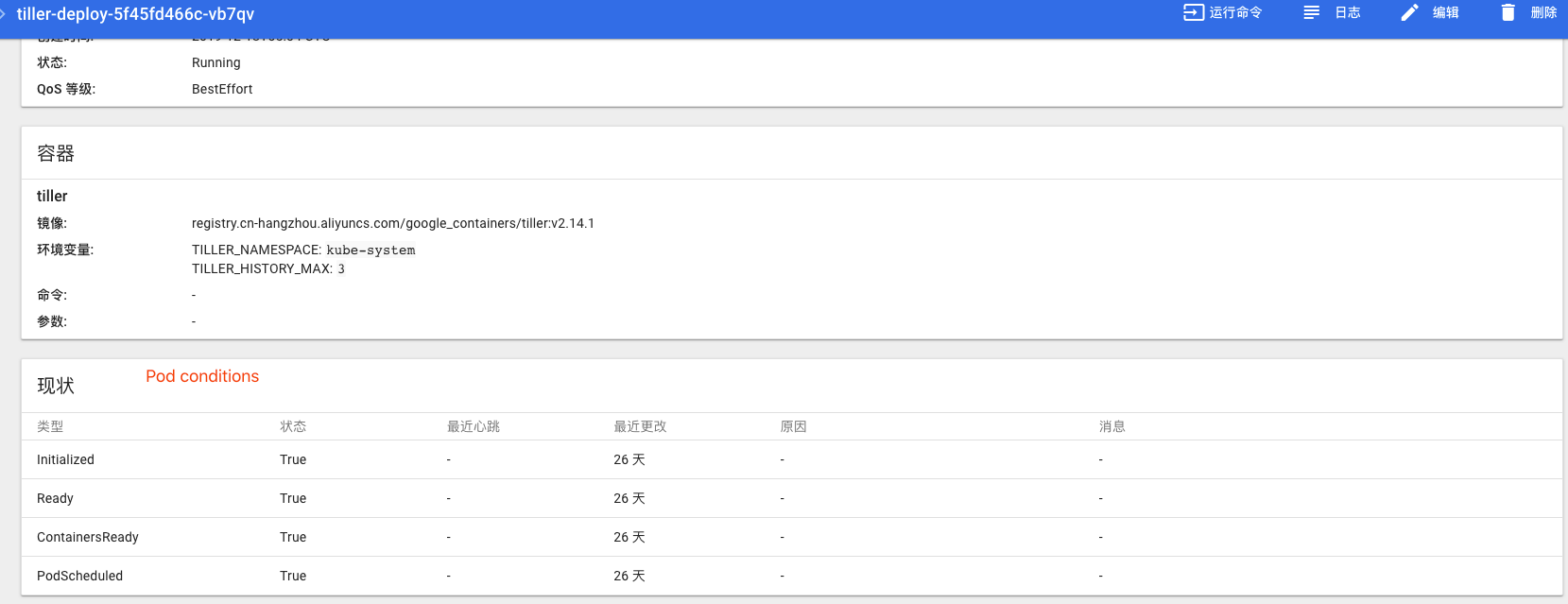
Task: Click the 现状 section heading
Action: tap(56, 386)
